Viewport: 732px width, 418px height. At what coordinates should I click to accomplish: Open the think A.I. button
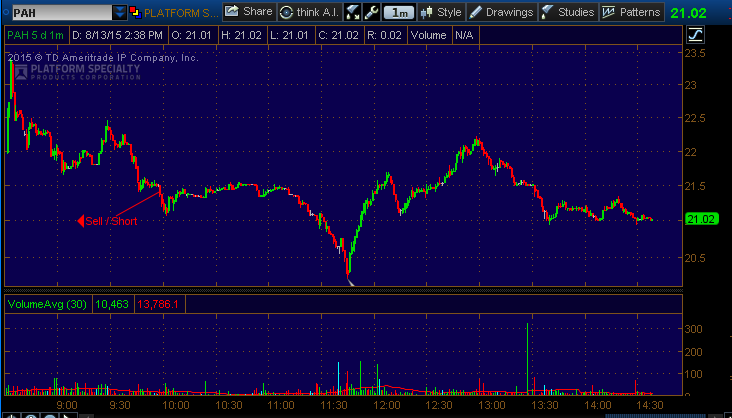(x=310, y=12)
